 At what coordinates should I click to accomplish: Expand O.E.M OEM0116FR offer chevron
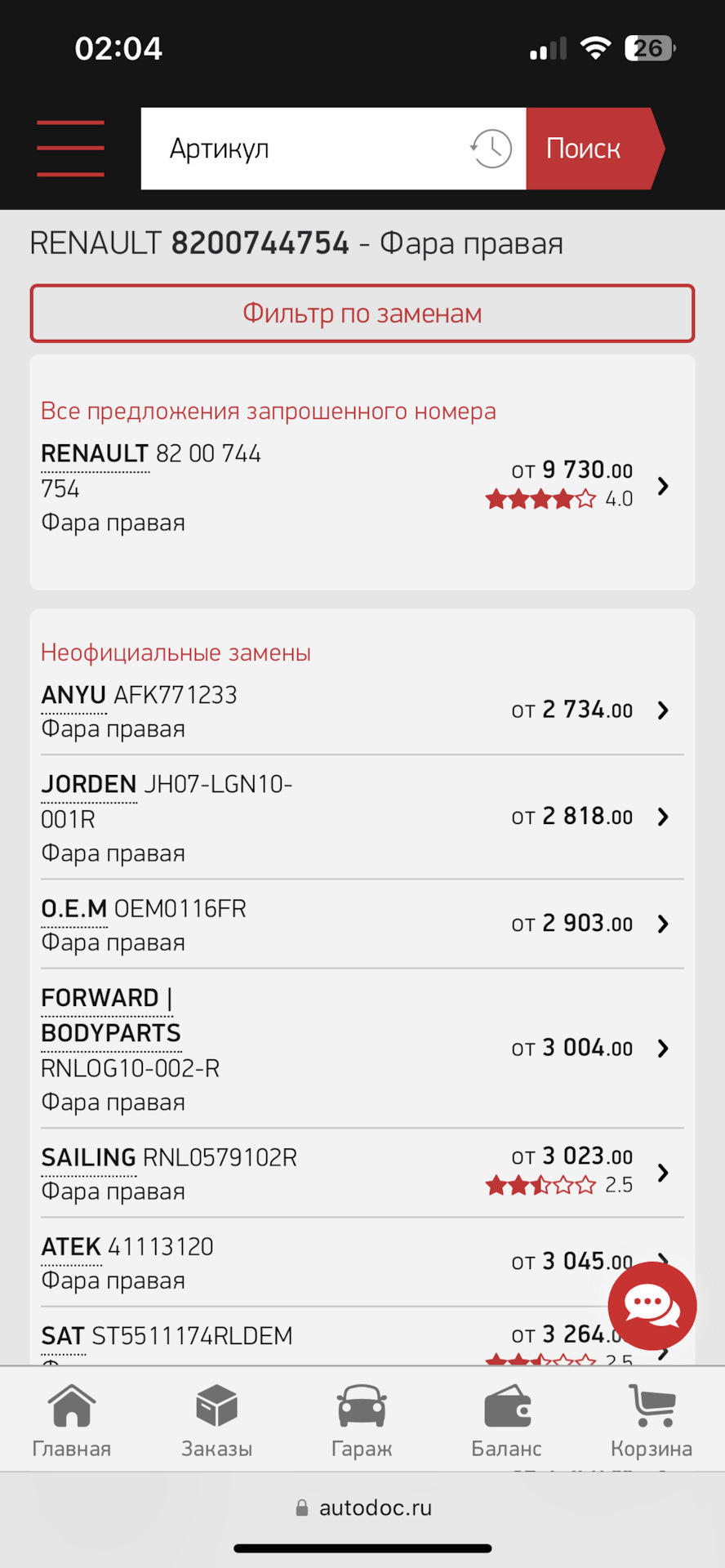click(663, 924)
